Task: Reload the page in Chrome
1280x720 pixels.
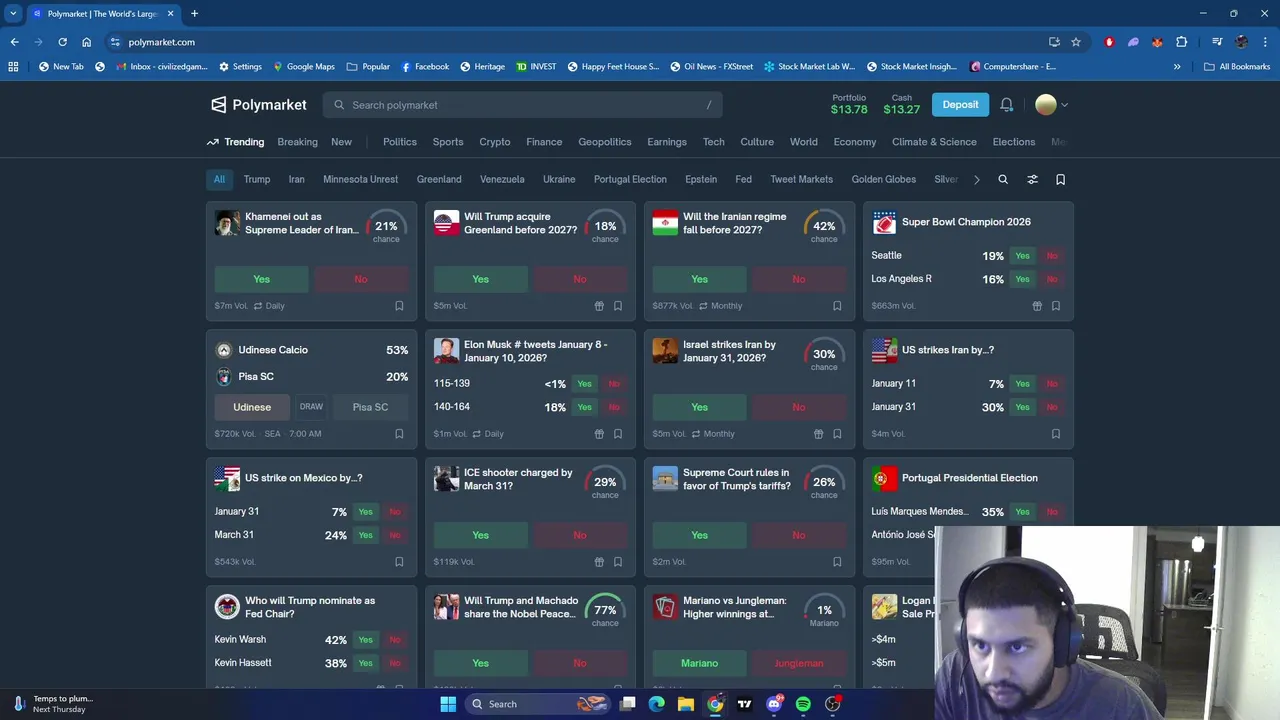Action: [62, 42]
